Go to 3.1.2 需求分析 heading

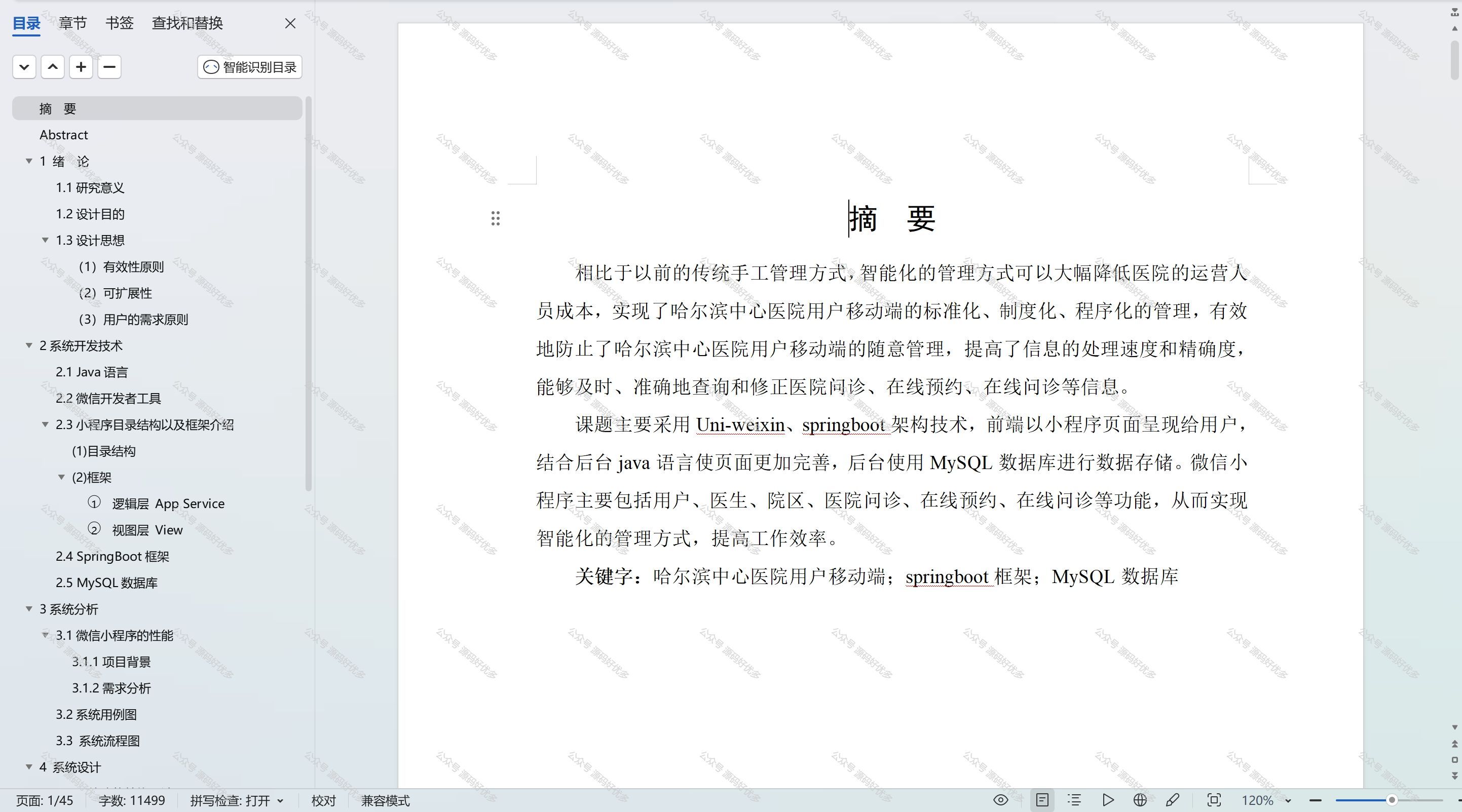(111, 688)
